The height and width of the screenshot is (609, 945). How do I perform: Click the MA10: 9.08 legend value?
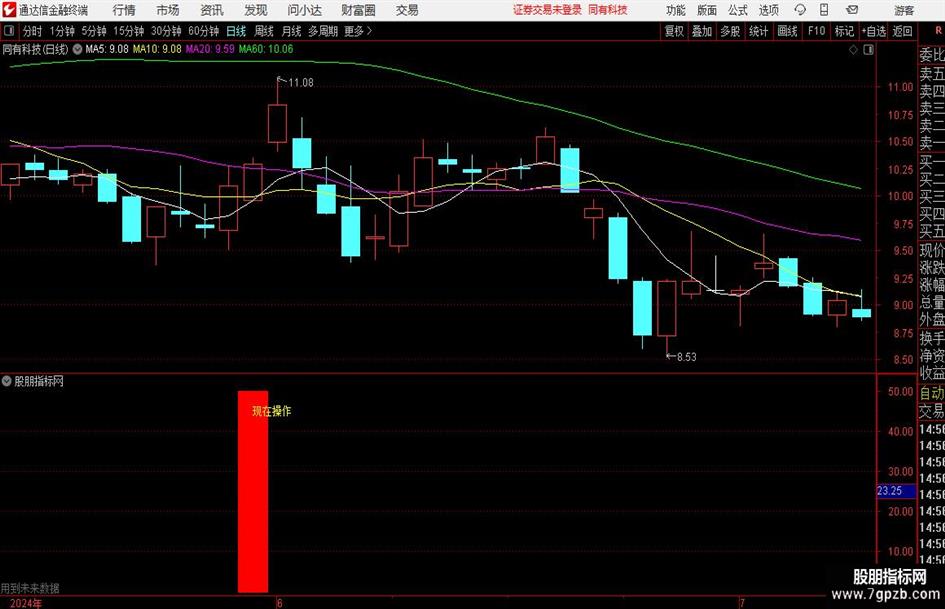coord(157,49)
